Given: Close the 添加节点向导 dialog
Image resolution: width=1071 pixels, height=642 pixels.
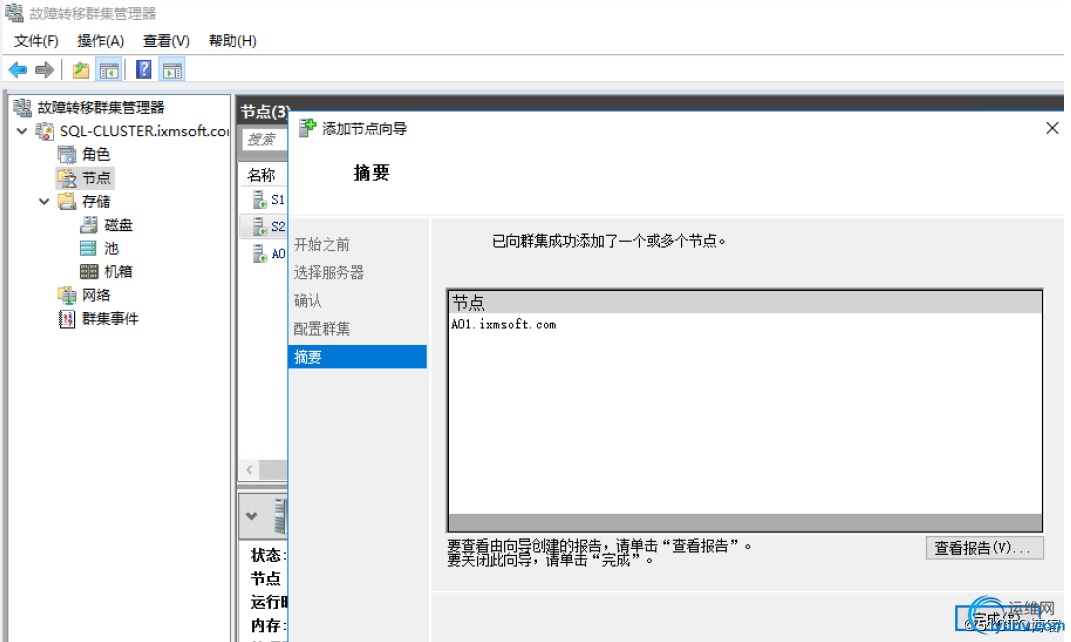Looking at the screenshot, I should (x=1052, y=128).
